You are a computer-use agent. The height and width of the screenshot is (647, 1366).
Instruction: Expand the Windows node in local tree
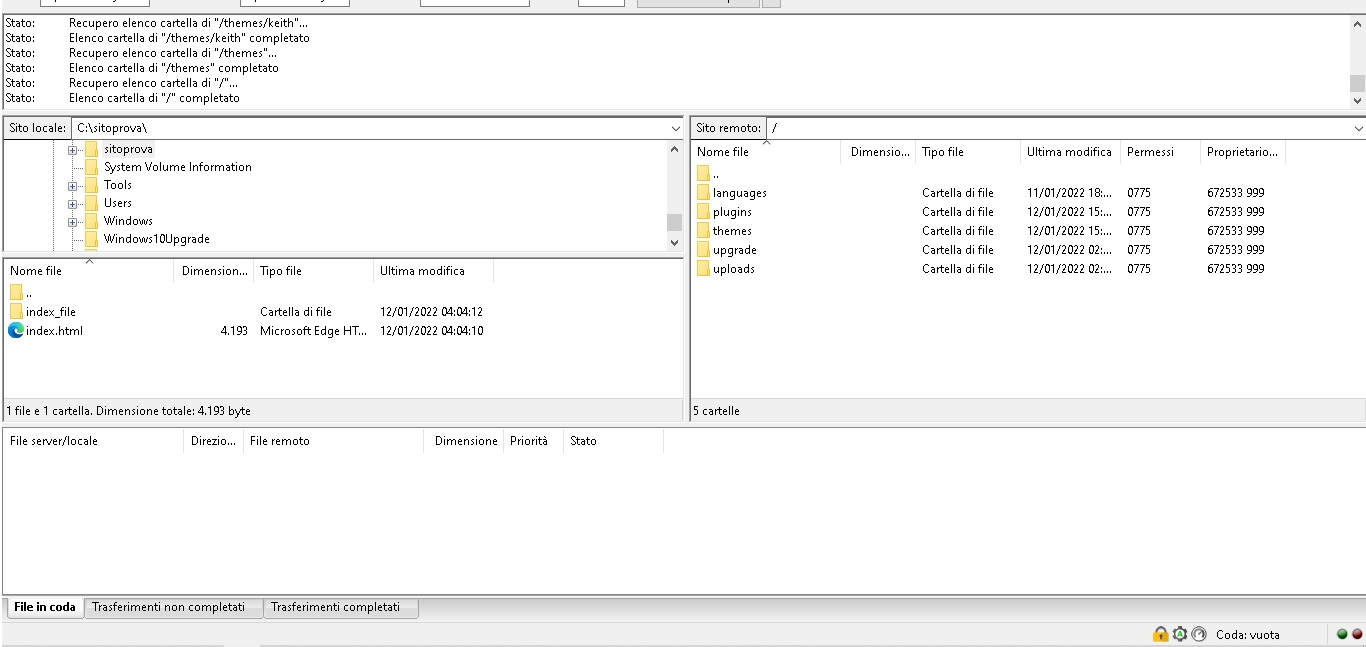pyautogui.click(x=72, y=222)
